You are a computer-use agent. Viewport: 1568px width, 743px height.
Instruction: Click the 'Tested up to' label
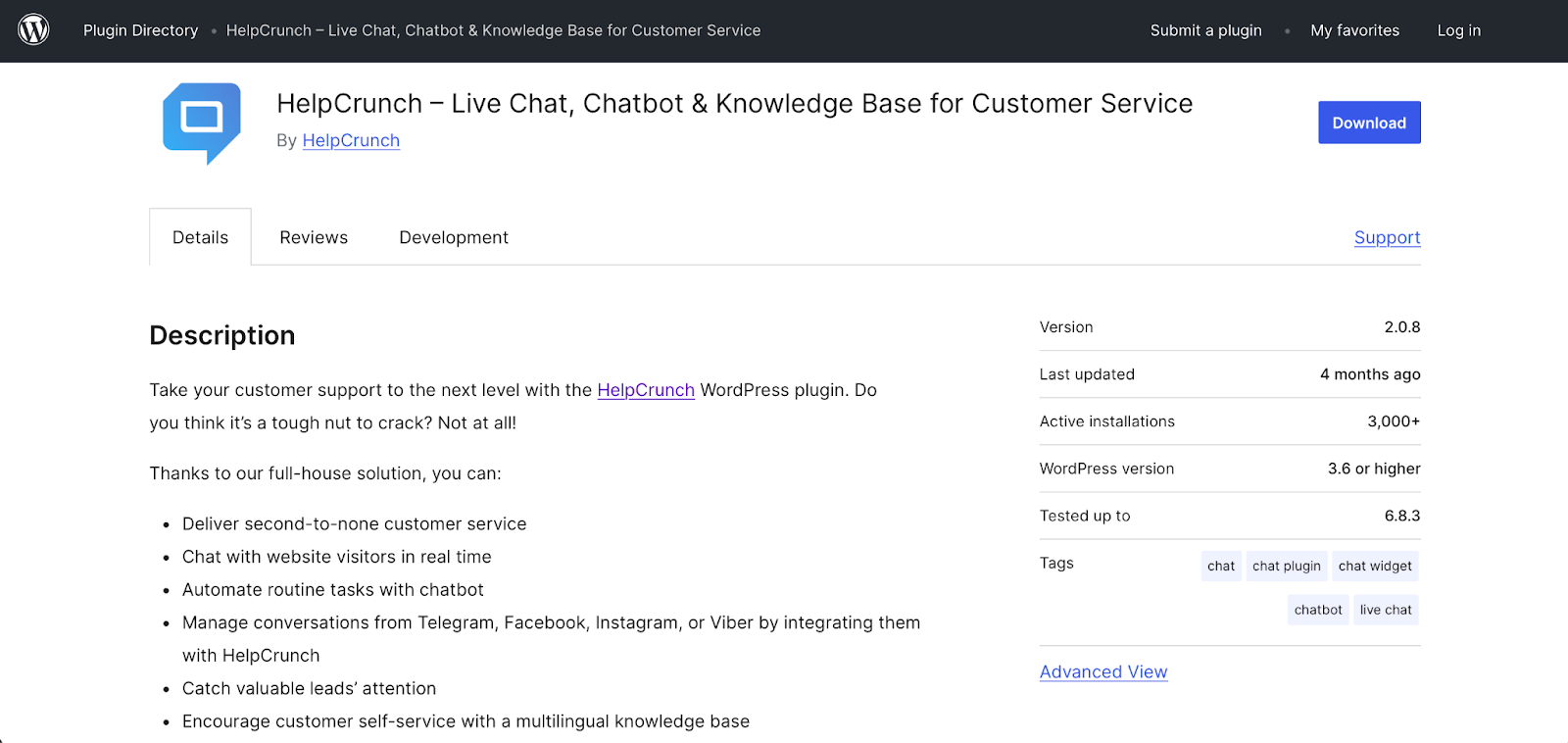click(x=1085, y=516)
